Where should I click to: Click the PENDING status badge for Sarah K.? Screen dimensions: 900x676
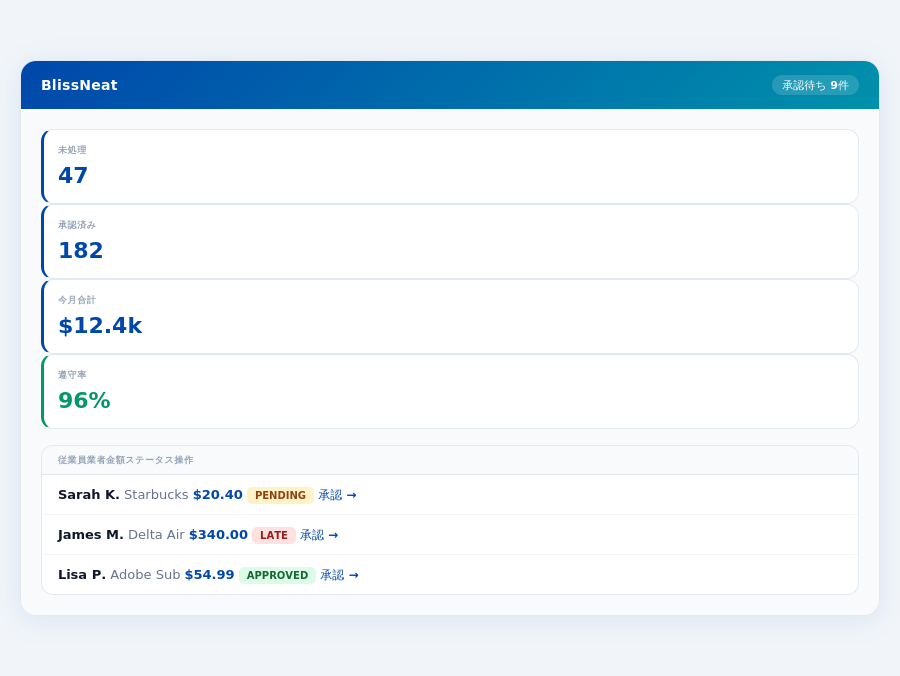coord(279,495)
